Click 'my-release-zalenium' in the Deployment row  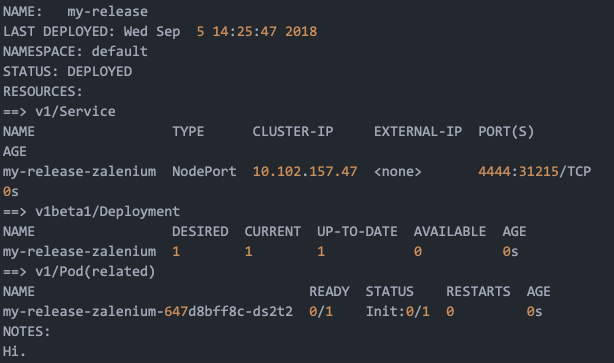click(79, 251)
